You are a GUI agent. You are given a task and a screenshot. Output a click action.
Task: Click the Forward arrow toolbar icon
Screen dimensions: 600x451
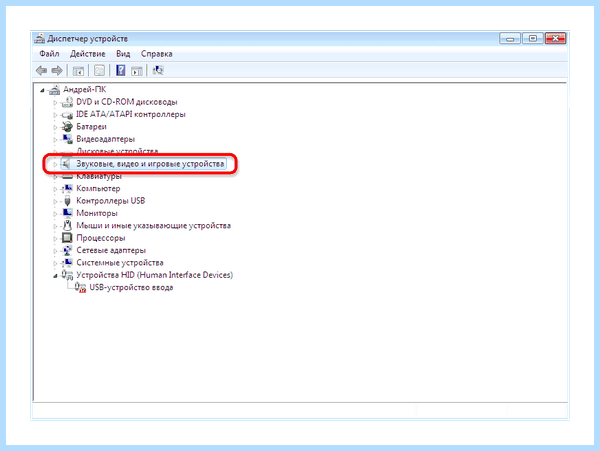57,70
